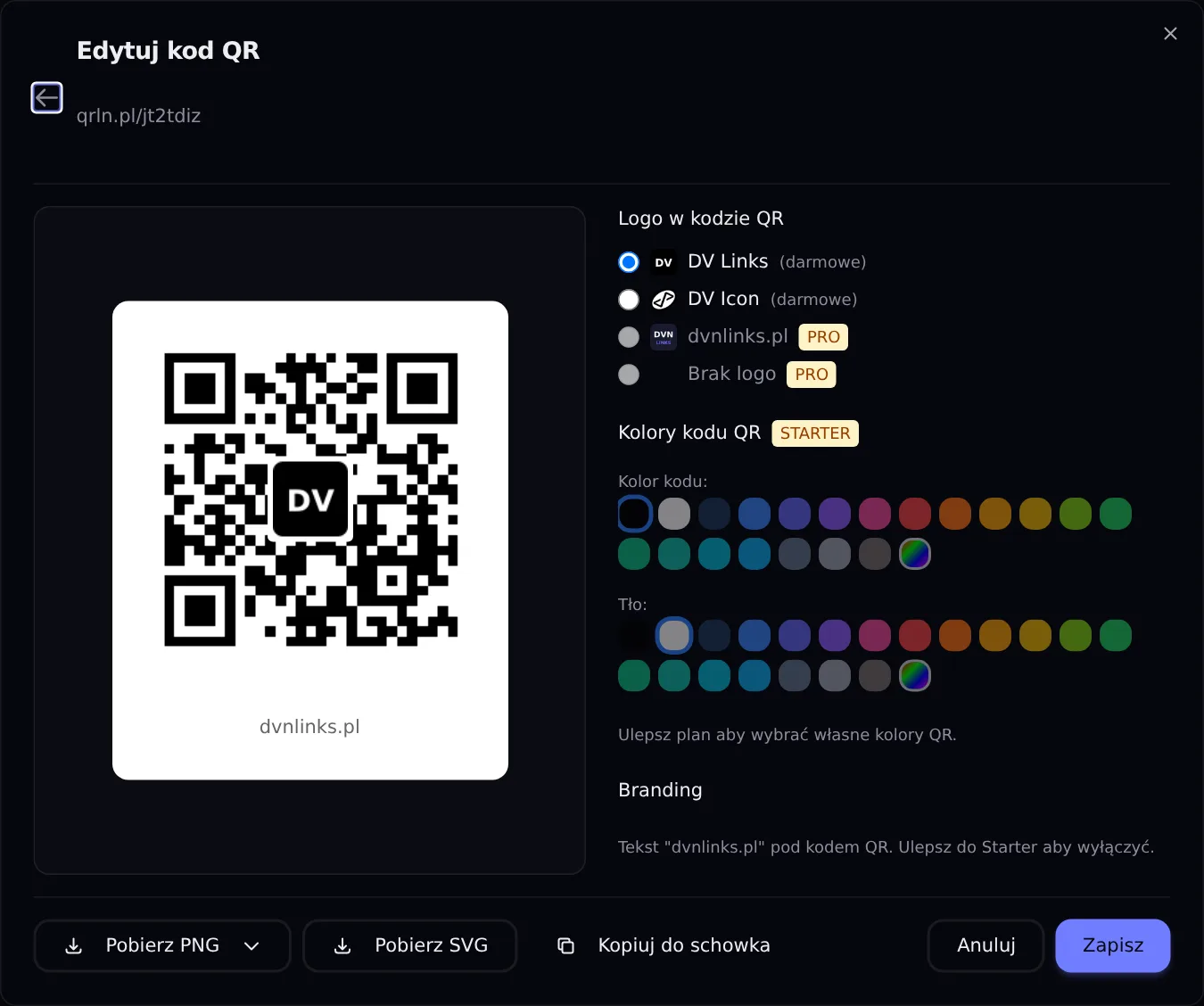Click the QR code preview image
The image size is (1204, 1006).
coord(310,499)
